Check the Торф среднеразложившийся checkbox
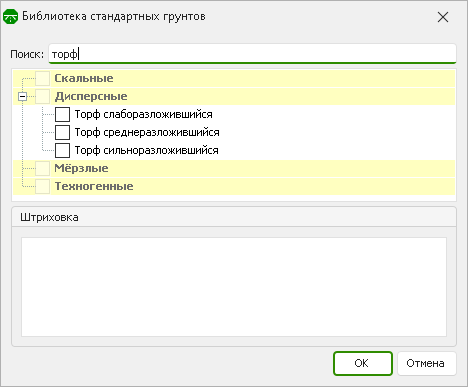Image resolution: width=468 pixels, height=387 pixels. pyautogui.click(x=62, y=132)
